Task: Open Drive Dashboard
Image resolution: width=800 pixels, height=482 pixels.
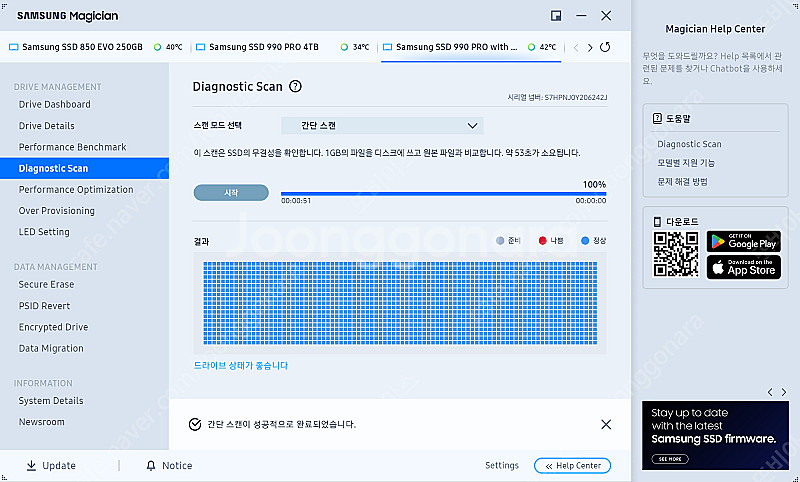Action: (x=55, y=105)
